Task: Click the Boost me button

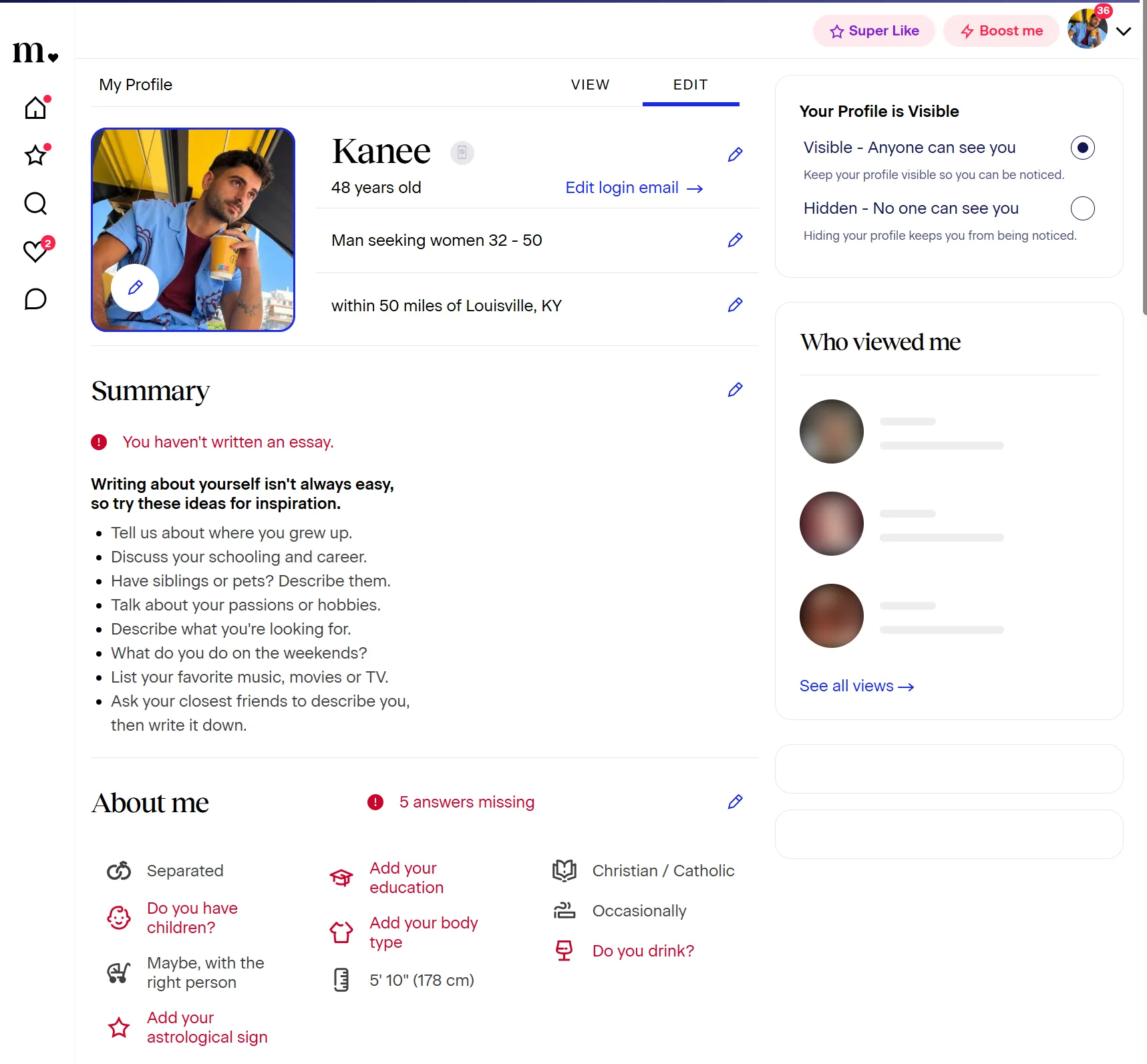Action: tap(1001, 31)
